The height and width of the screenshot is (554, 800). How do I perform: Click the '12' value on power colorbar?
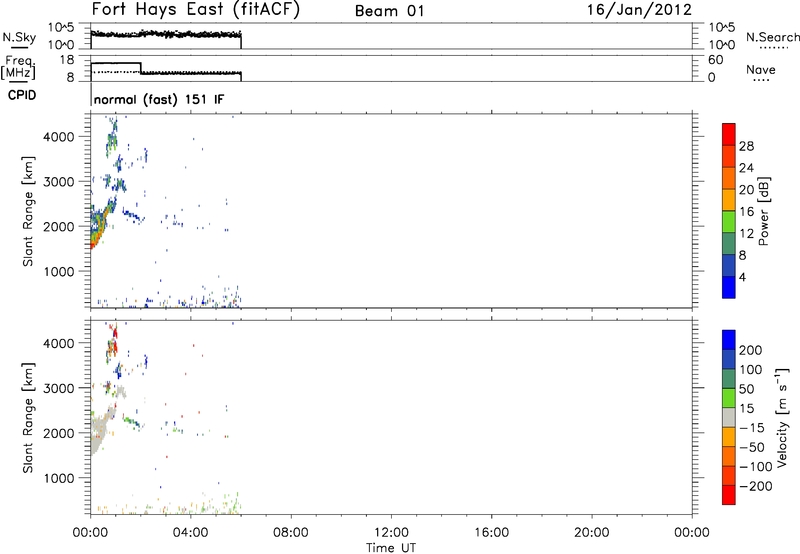tap(746, 234)
